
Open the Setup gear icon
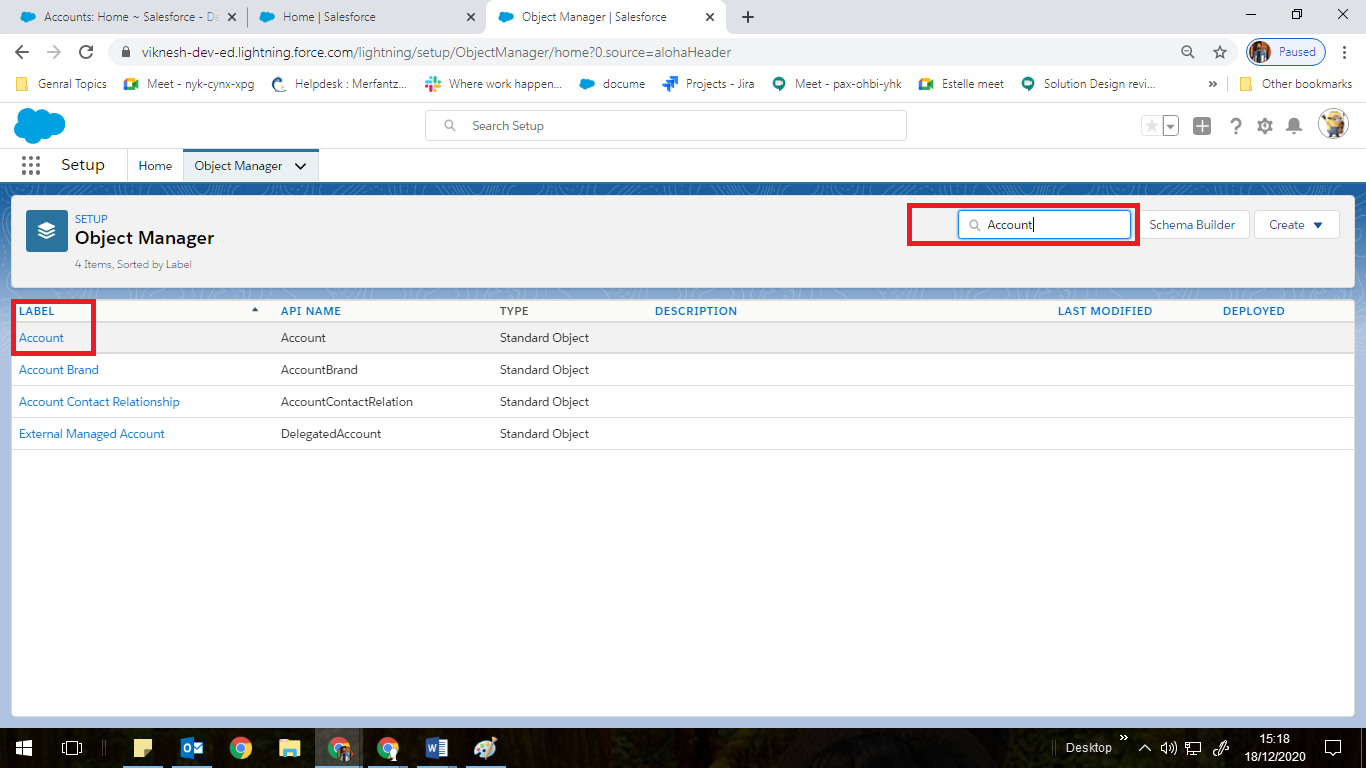click(1266, 126)
